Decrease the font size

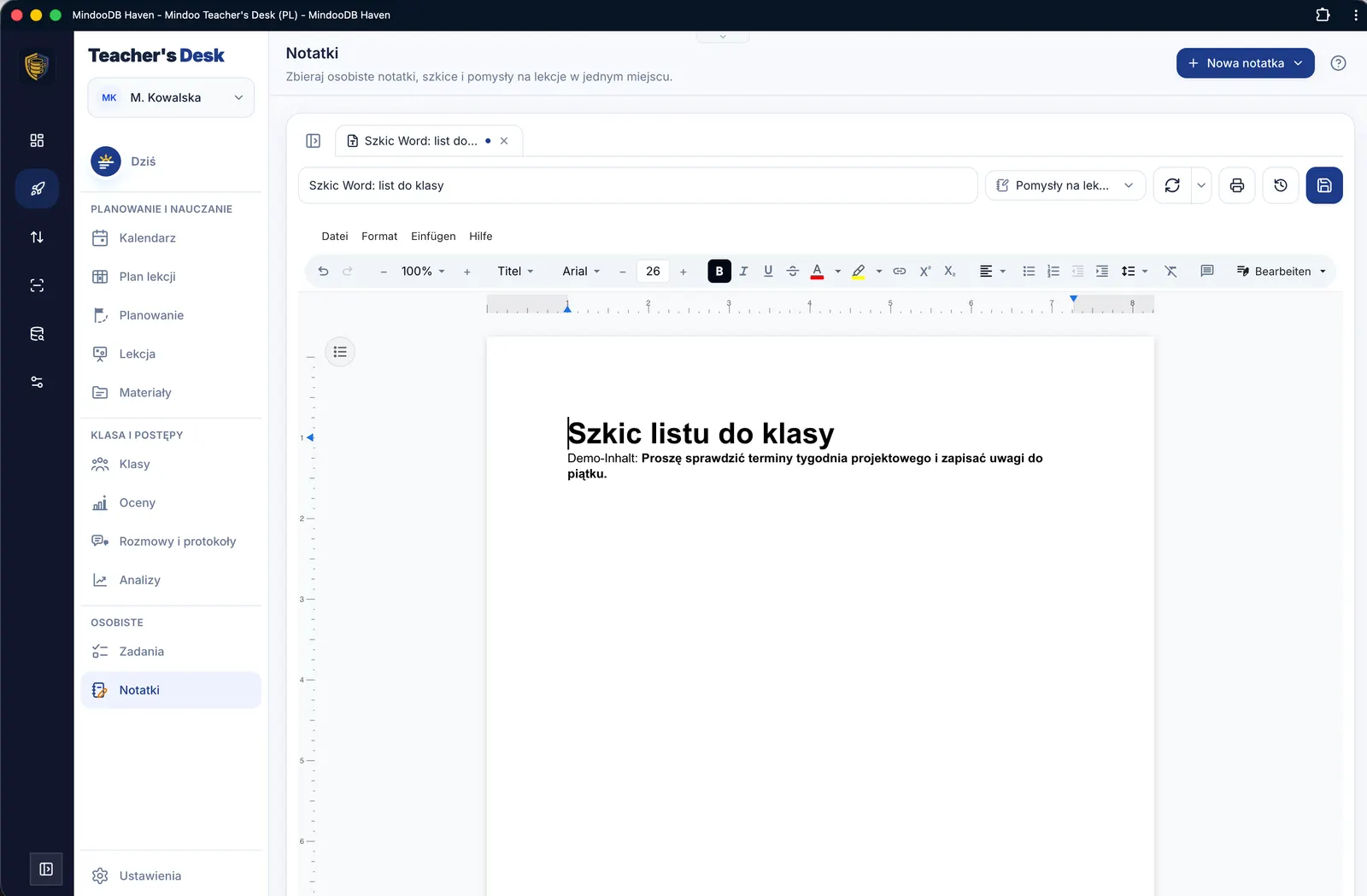(623, 272)
